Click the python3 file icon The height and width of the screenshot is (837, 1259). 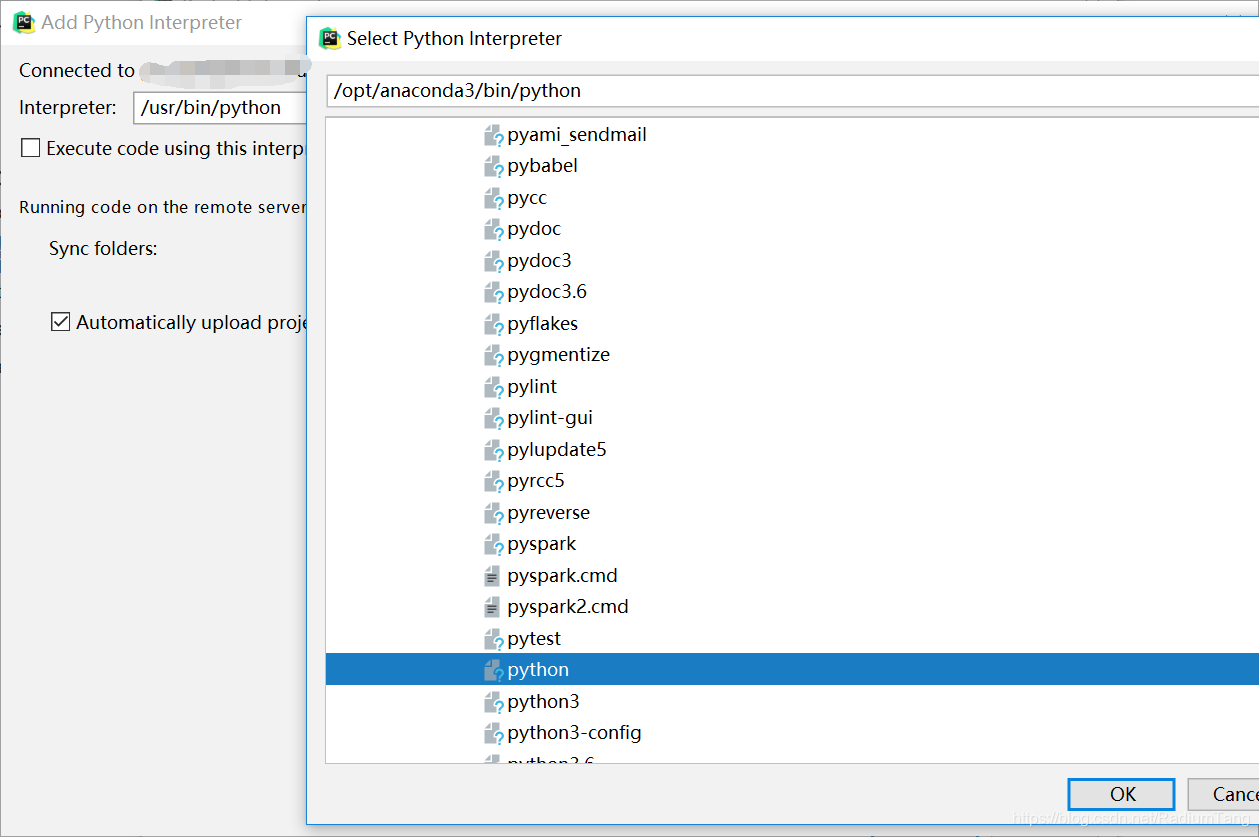click(493, 702)
